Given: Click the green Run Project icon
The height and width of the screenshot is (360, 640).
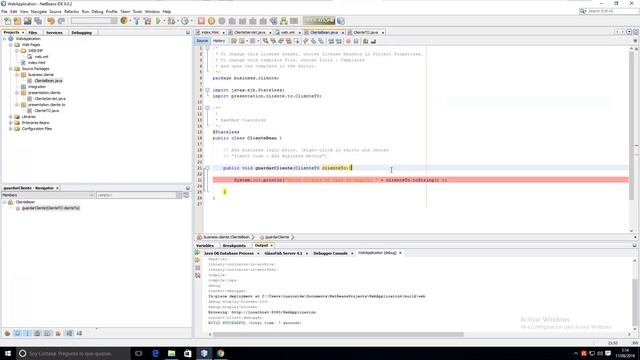Looking at the screenshot, I should tap(158, 21).
